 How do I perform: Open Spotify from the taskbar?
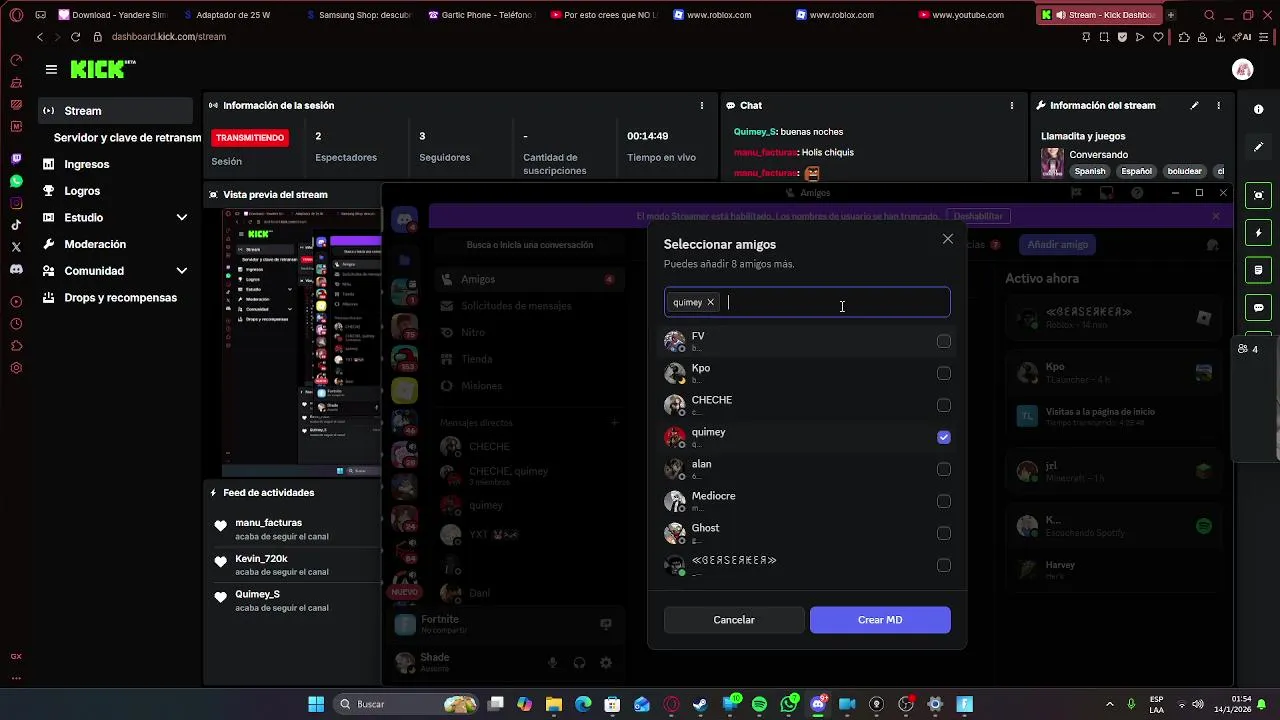759,704
